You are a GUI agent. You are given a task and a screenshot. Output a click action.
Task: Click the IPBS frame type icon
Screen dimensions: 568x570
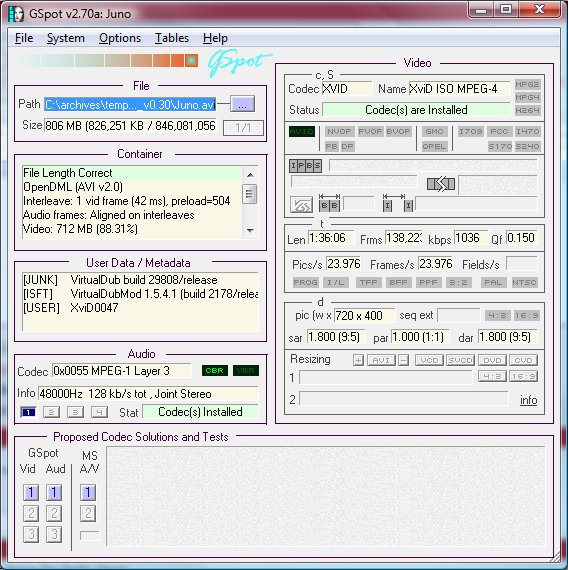305,166
